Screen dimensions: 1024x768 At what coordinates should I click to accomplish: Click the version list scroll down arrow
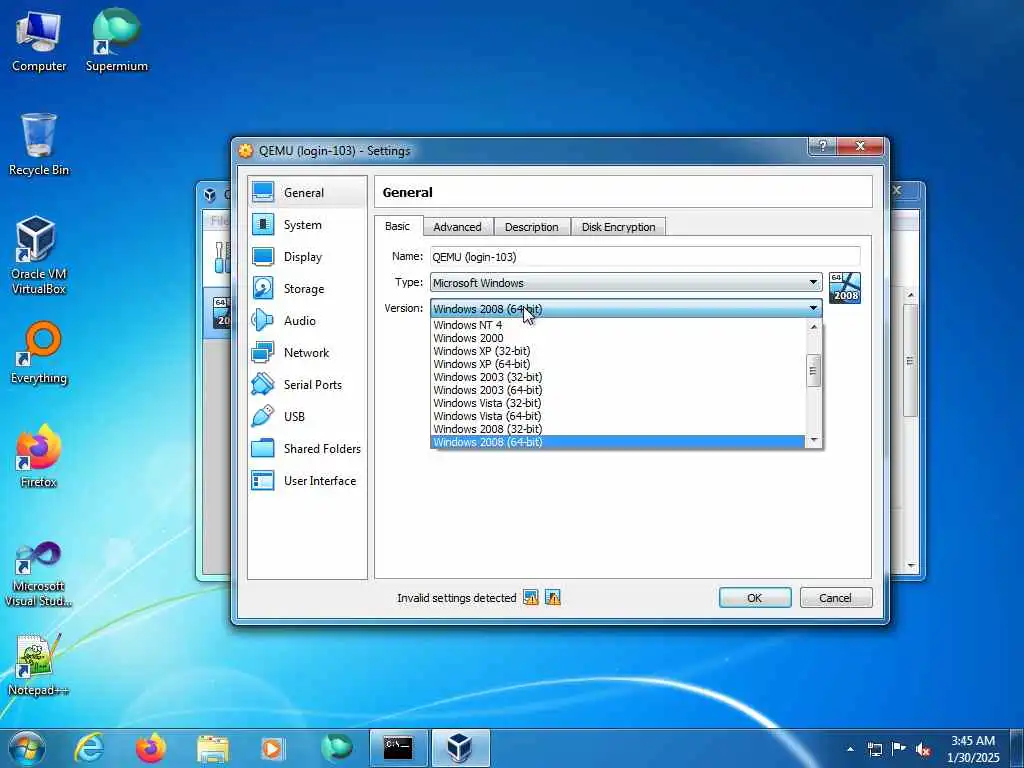coord(814,441)
